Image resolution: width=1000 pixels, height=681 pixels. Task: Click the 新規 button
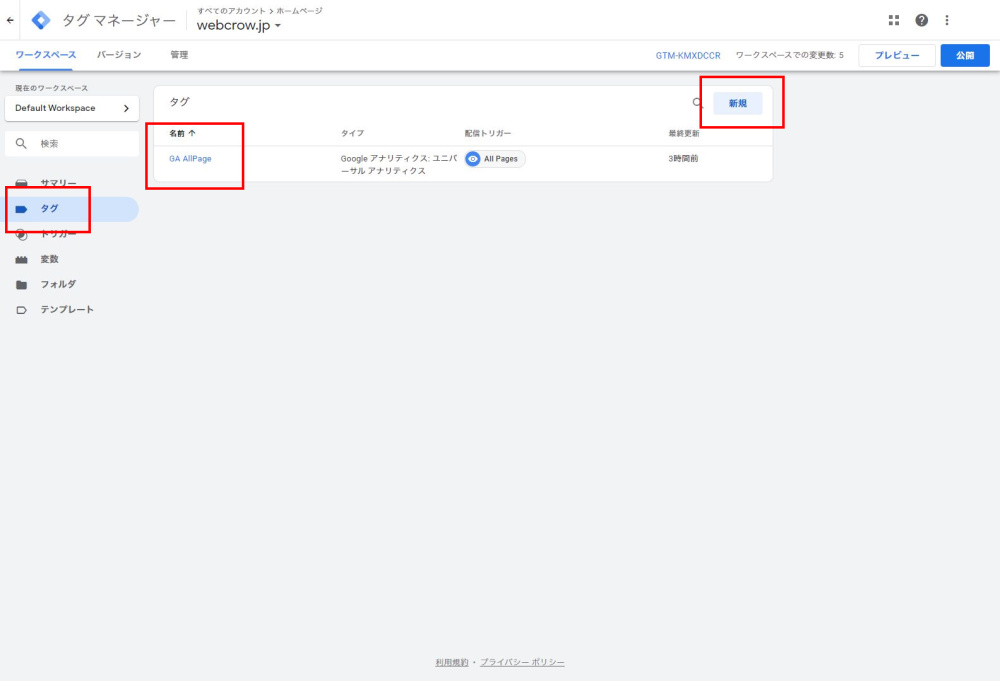click(737, 103)
